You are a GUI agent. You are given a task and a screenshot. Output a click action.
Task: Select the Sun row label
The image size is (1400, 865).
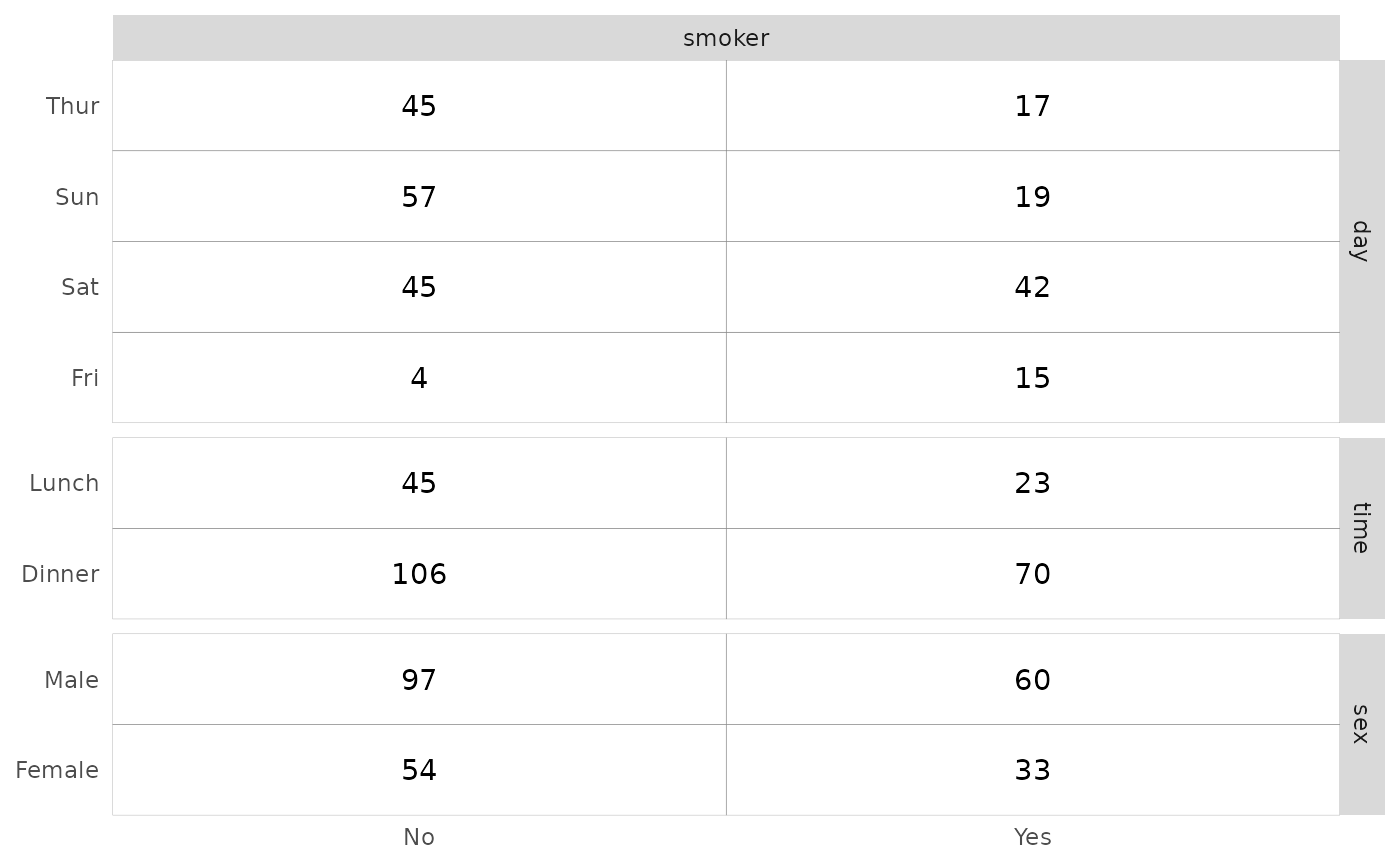(x=77, y=197)
